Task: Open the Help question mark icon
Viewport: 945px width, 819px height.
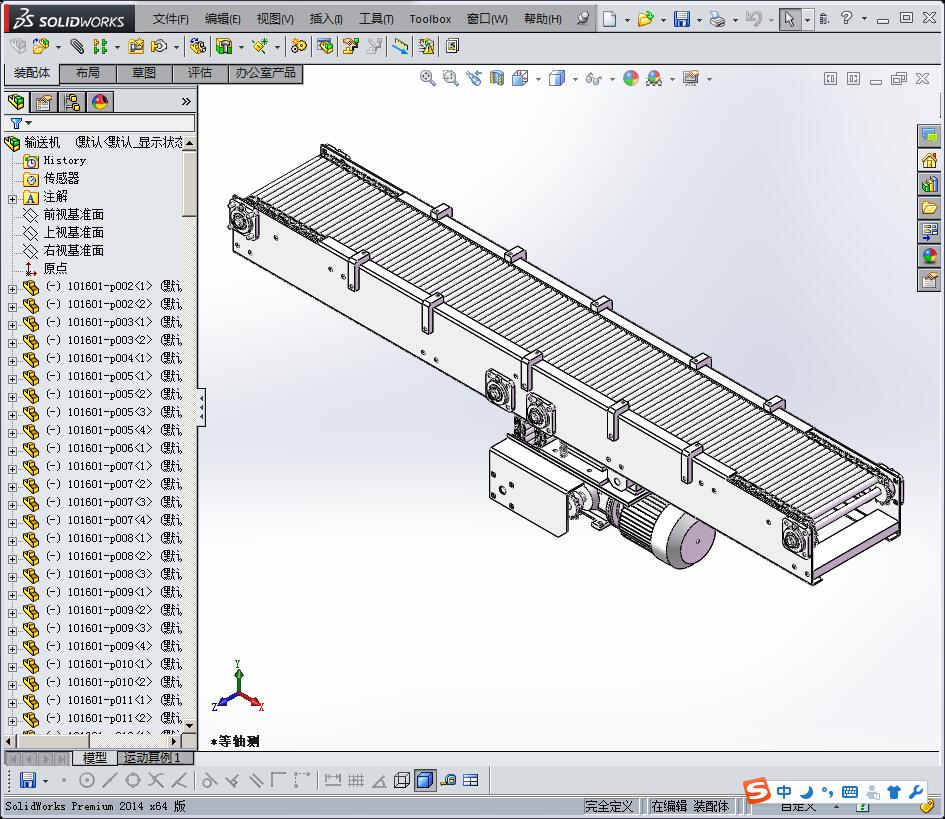Action: coord(846,18)
